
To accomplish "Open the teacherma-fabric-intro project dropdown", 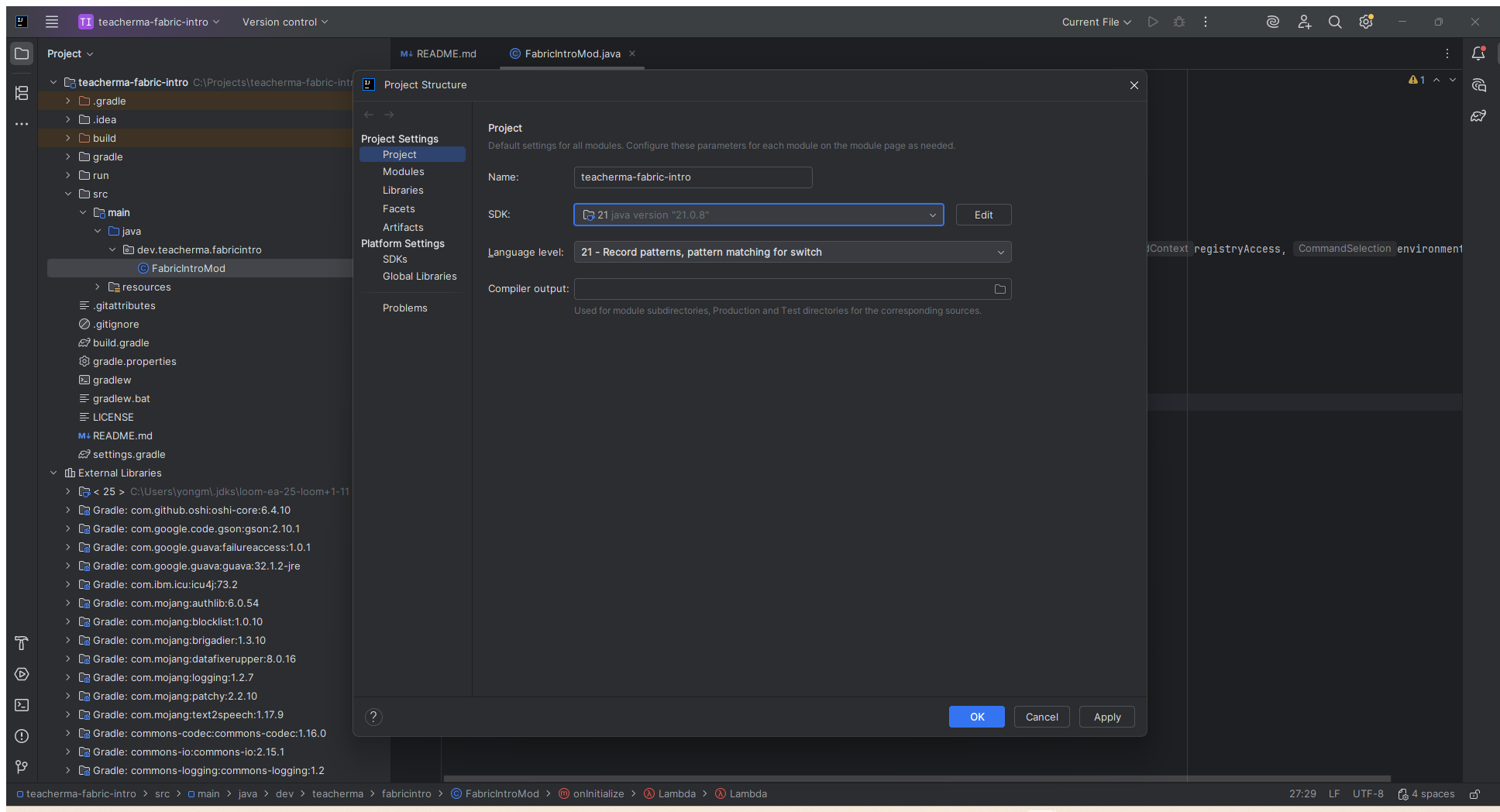I will 149,22.
